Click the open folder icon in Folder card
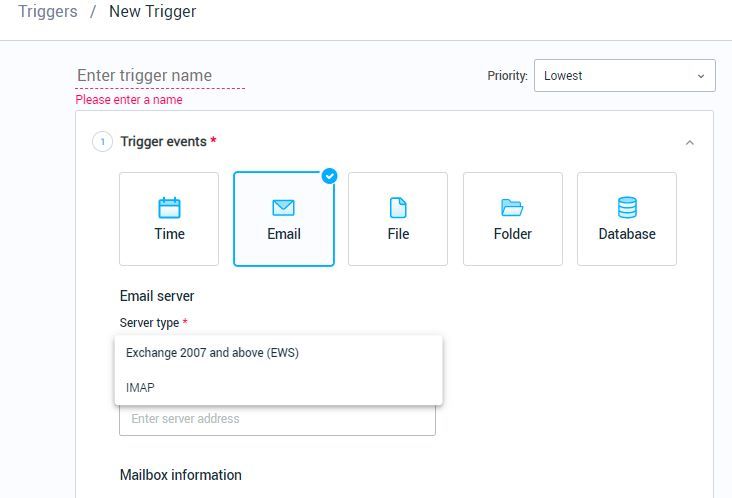Viewport: 732px width, 498px height. click(512, 207)
